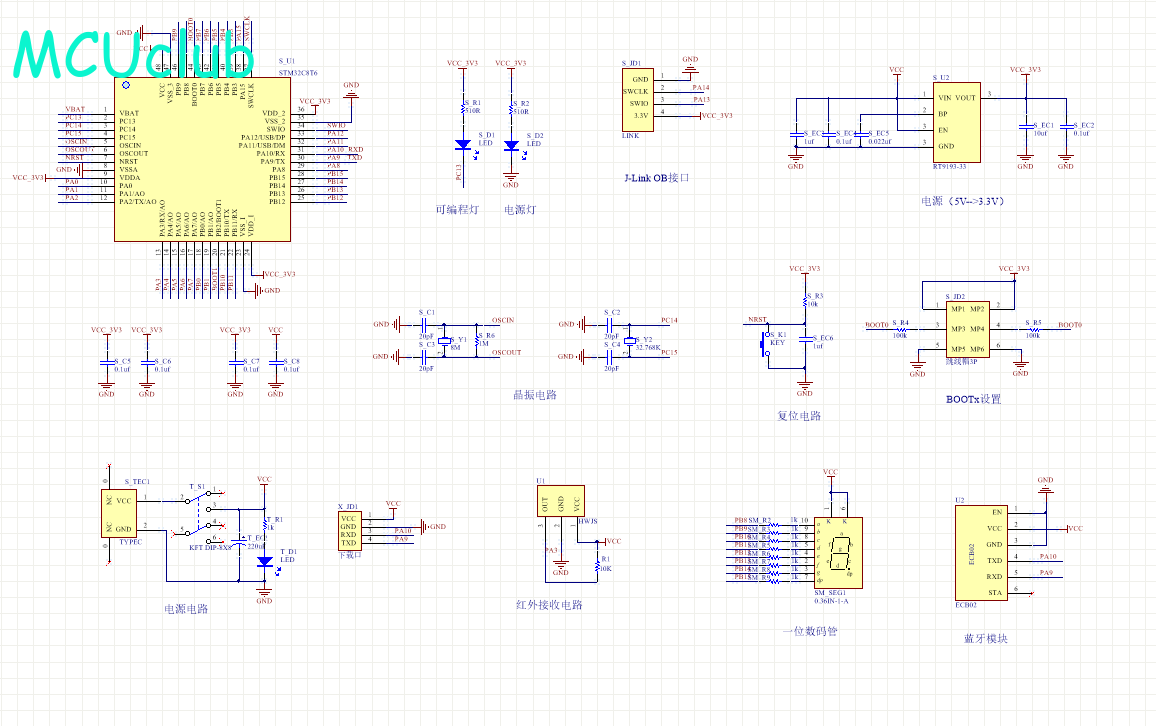This screenshot has height=726, width=1156.
Task: Click the S_R3 10k pull-up resistor
Action: 804,300
